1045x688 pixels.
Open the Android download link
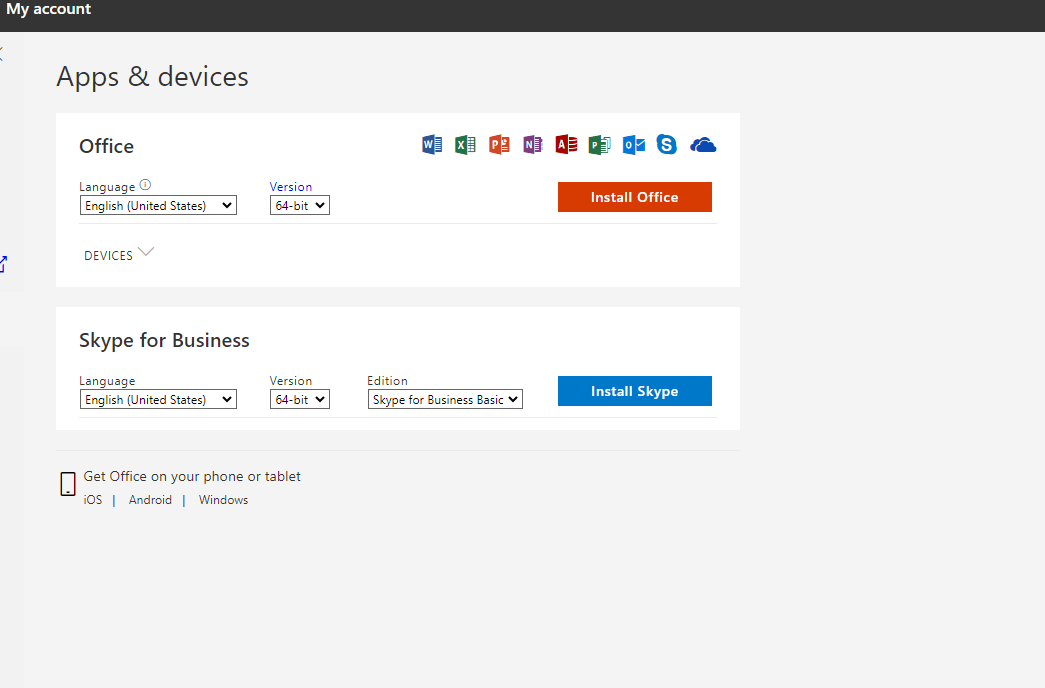pos(150,499)
